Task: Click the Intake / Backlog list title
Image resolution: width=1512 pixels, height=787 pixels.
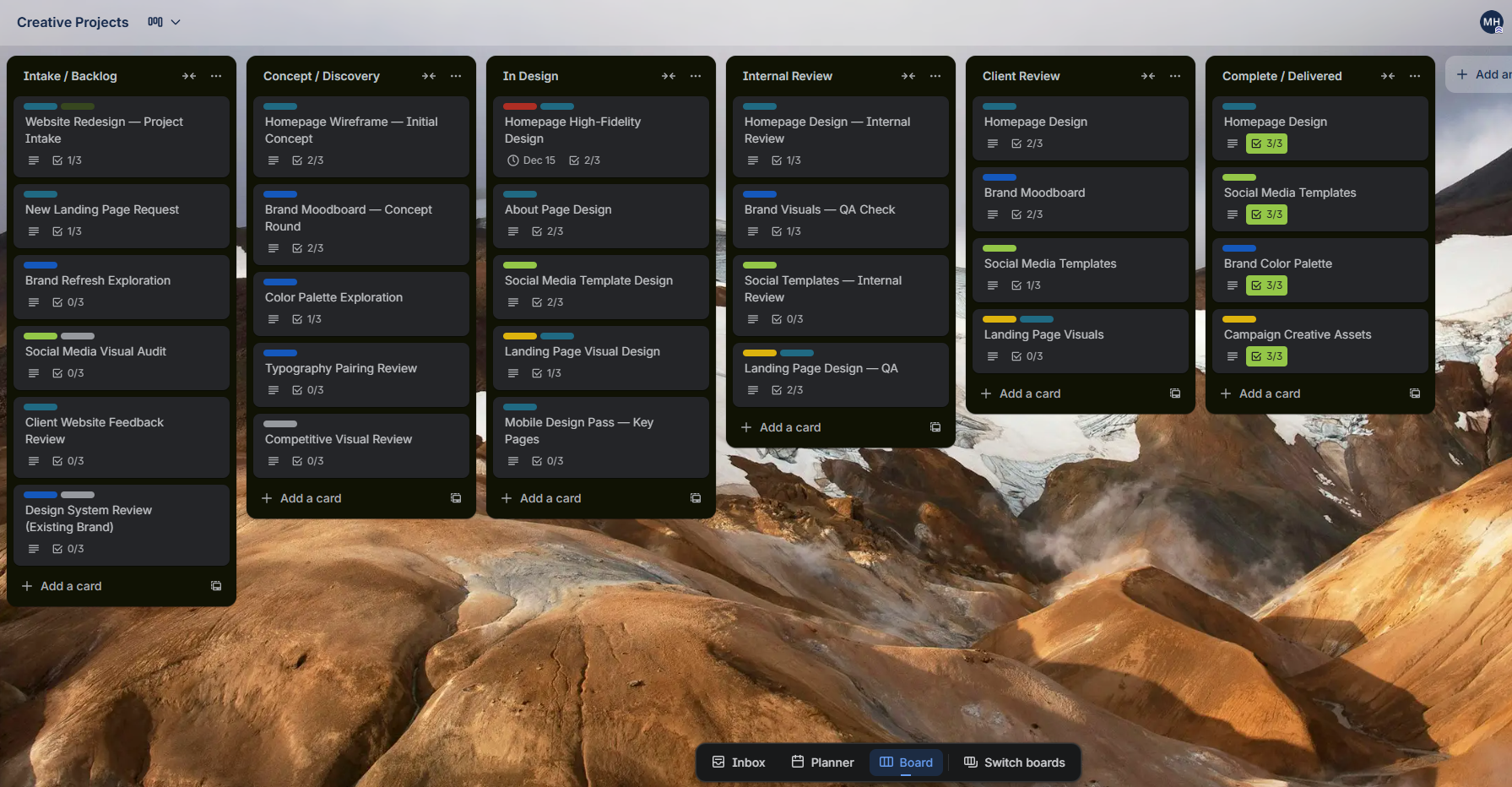Action: click(70, 76)
